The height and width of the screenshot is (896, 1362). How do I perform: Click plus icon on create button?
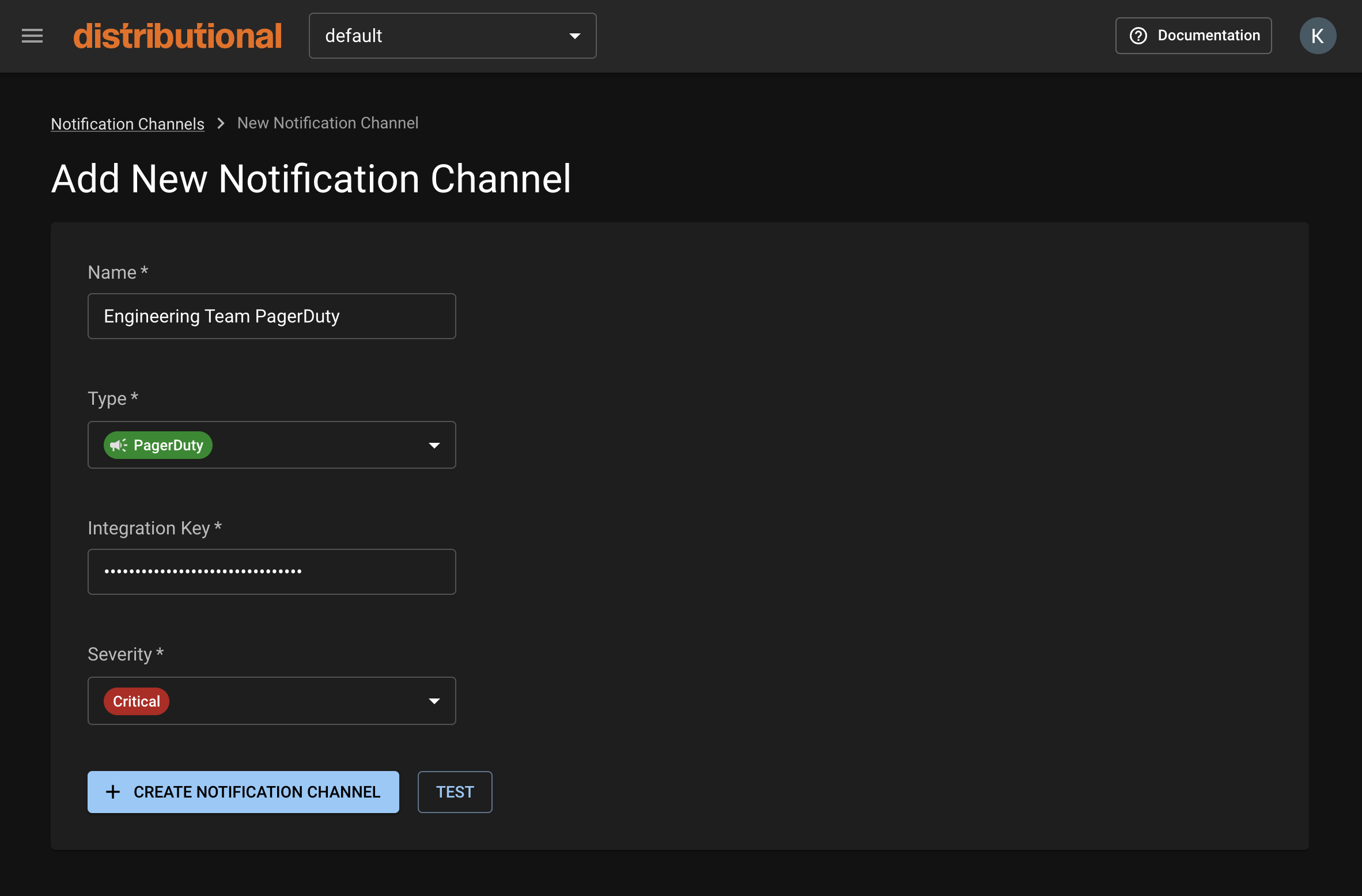click(113, 792)
